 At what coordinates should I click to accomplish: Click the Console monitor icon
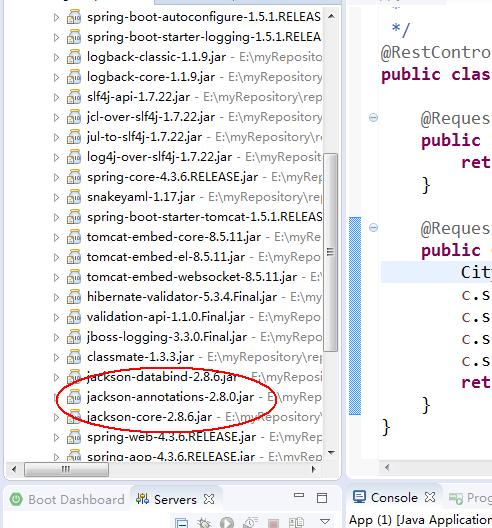359,497
